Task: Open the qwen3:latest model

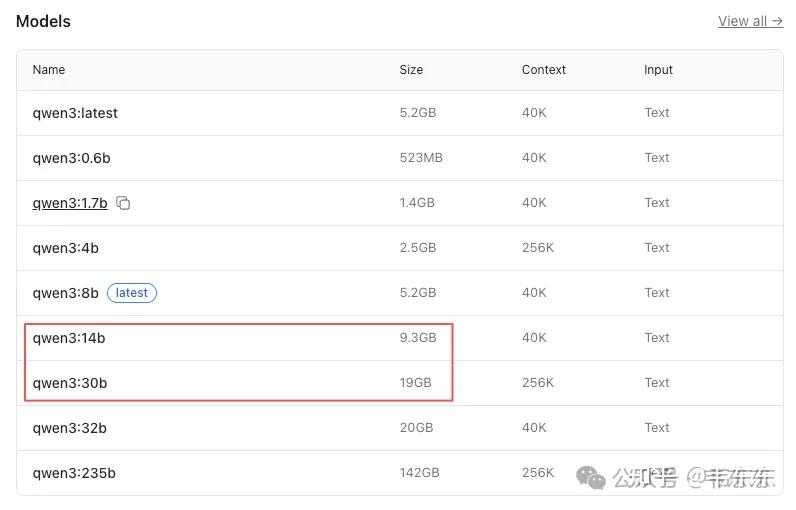Action: (x=75, y=113)
